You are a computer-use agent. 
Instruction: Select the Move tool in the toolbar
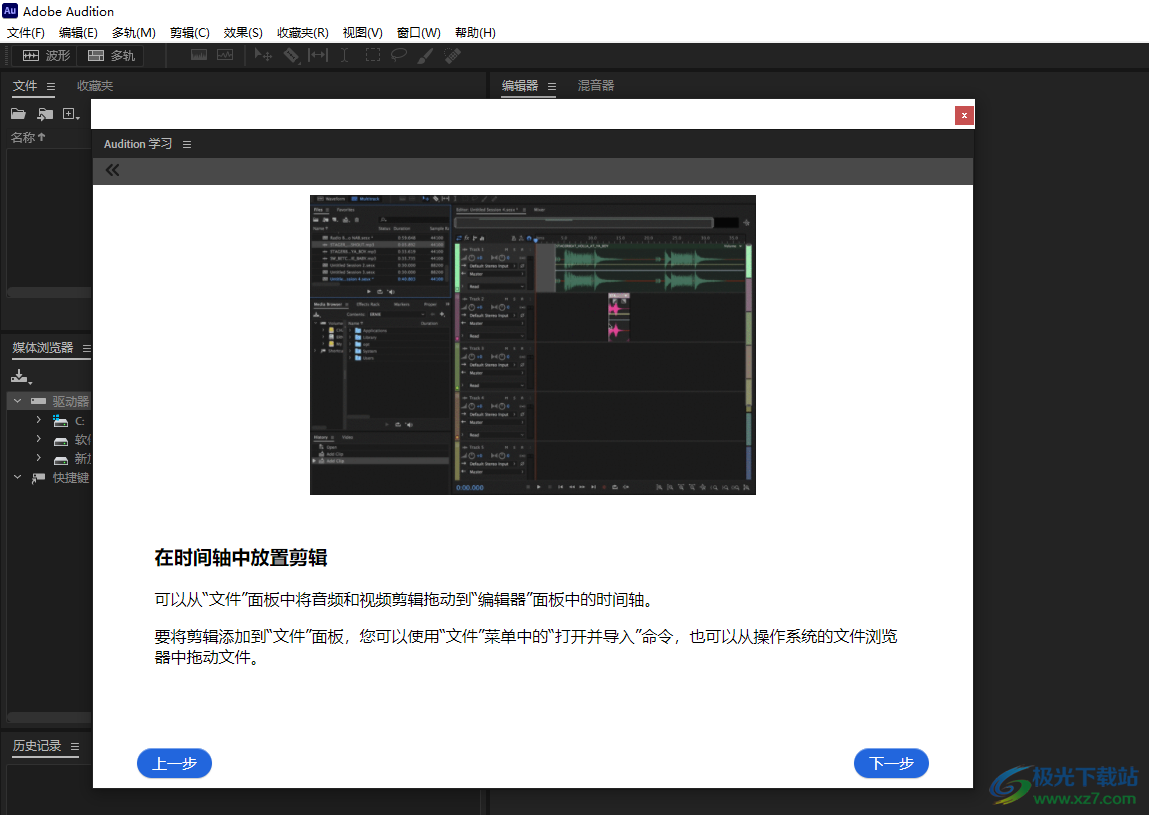(265, 55)
